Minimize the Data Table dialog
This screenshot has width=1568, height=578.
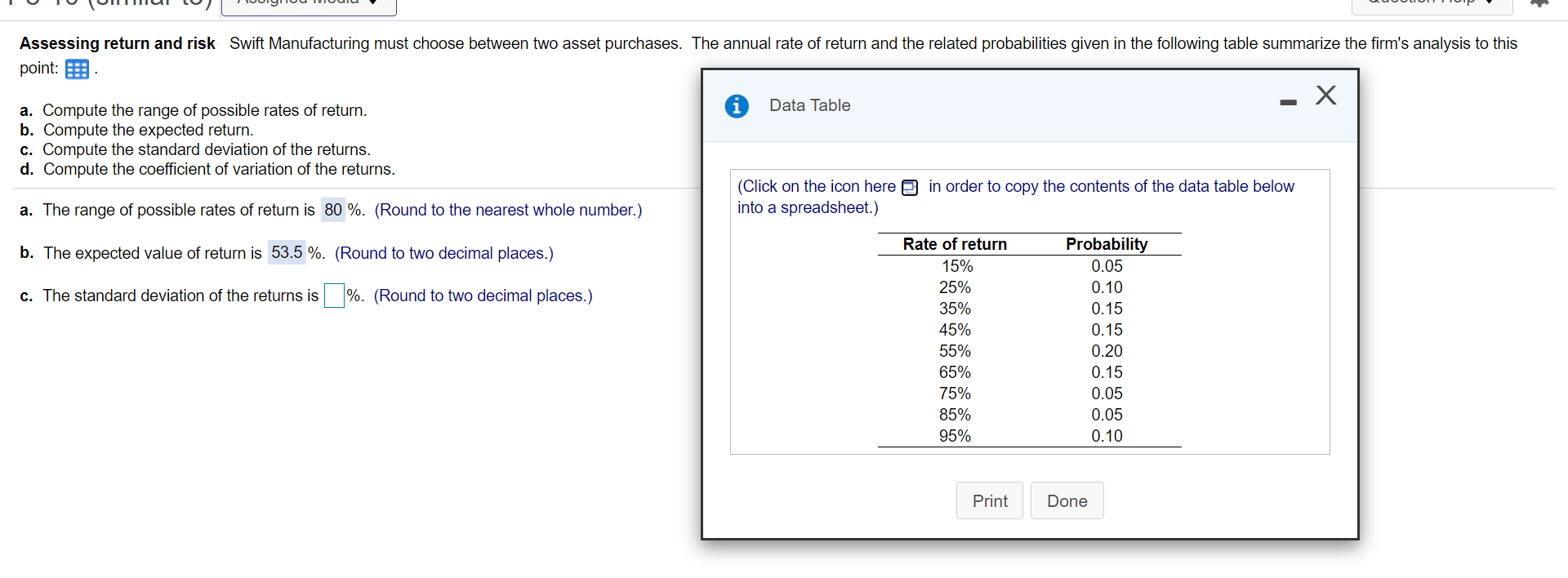1289,102
